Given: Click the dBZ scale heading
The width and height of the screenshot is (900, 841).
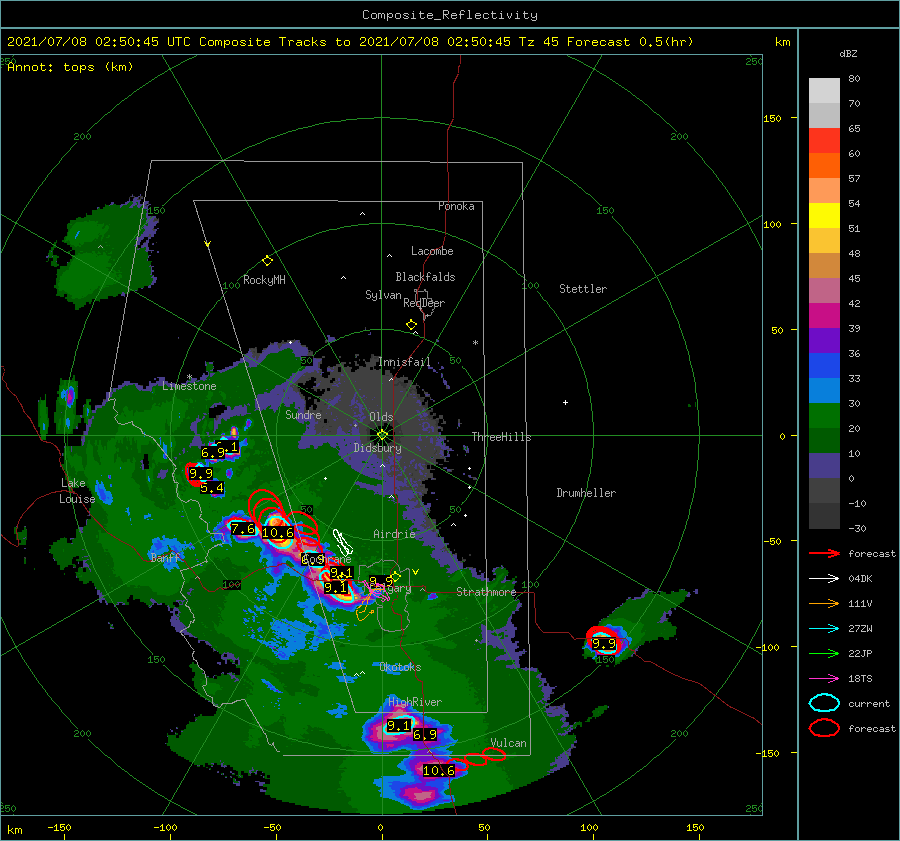Looking at the screenshot, I should 848,53.
